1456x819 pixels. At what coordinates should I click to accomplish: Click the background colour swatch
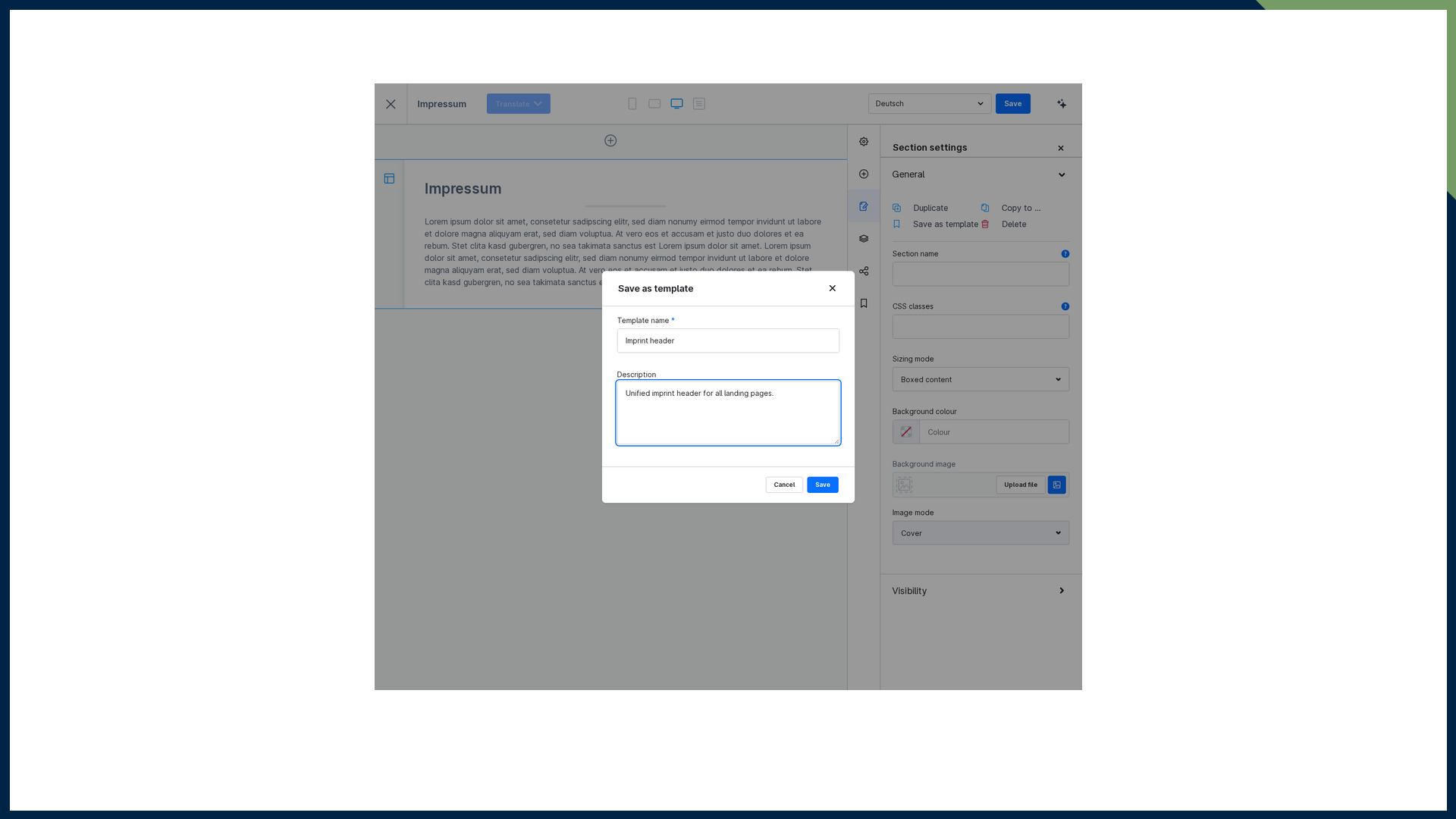coord(905,432)
